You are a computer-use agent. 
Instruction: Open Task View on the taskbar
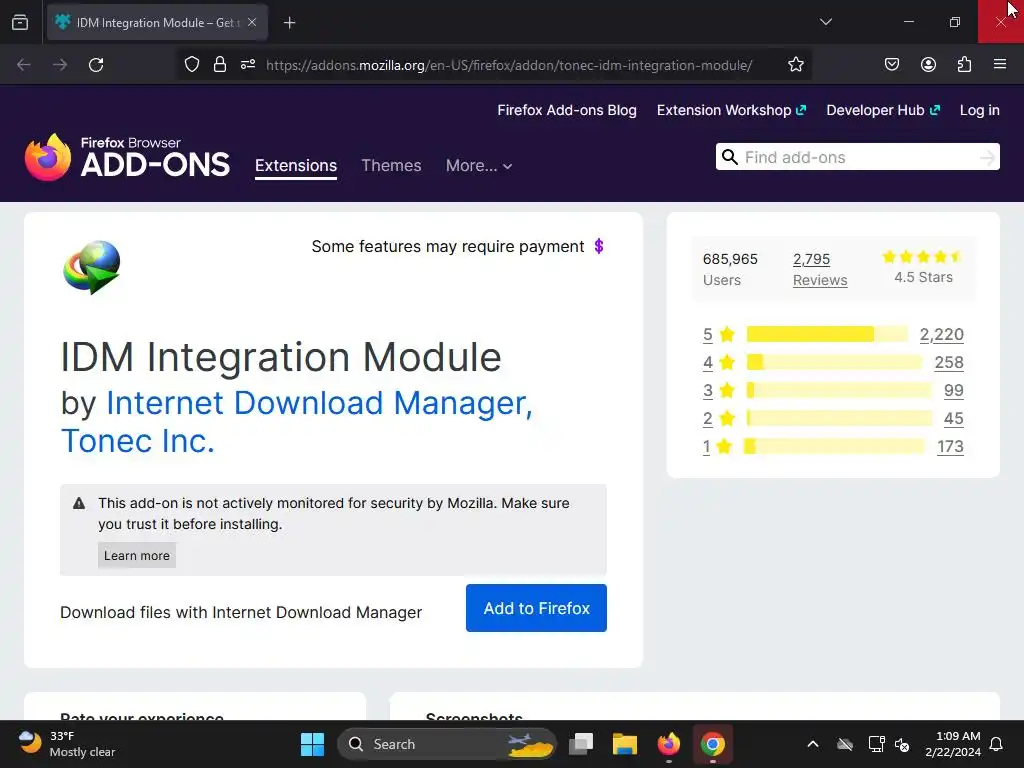tap(581, 744)
